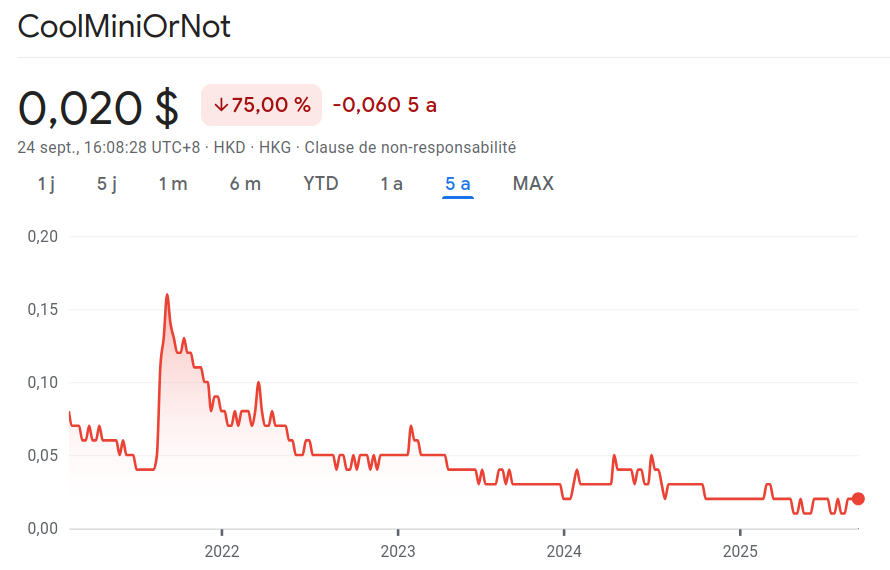Click the CoolMiniOrNot title
Image resolution: width=890 pixels, height=570 pixels.
pos(124,27)
